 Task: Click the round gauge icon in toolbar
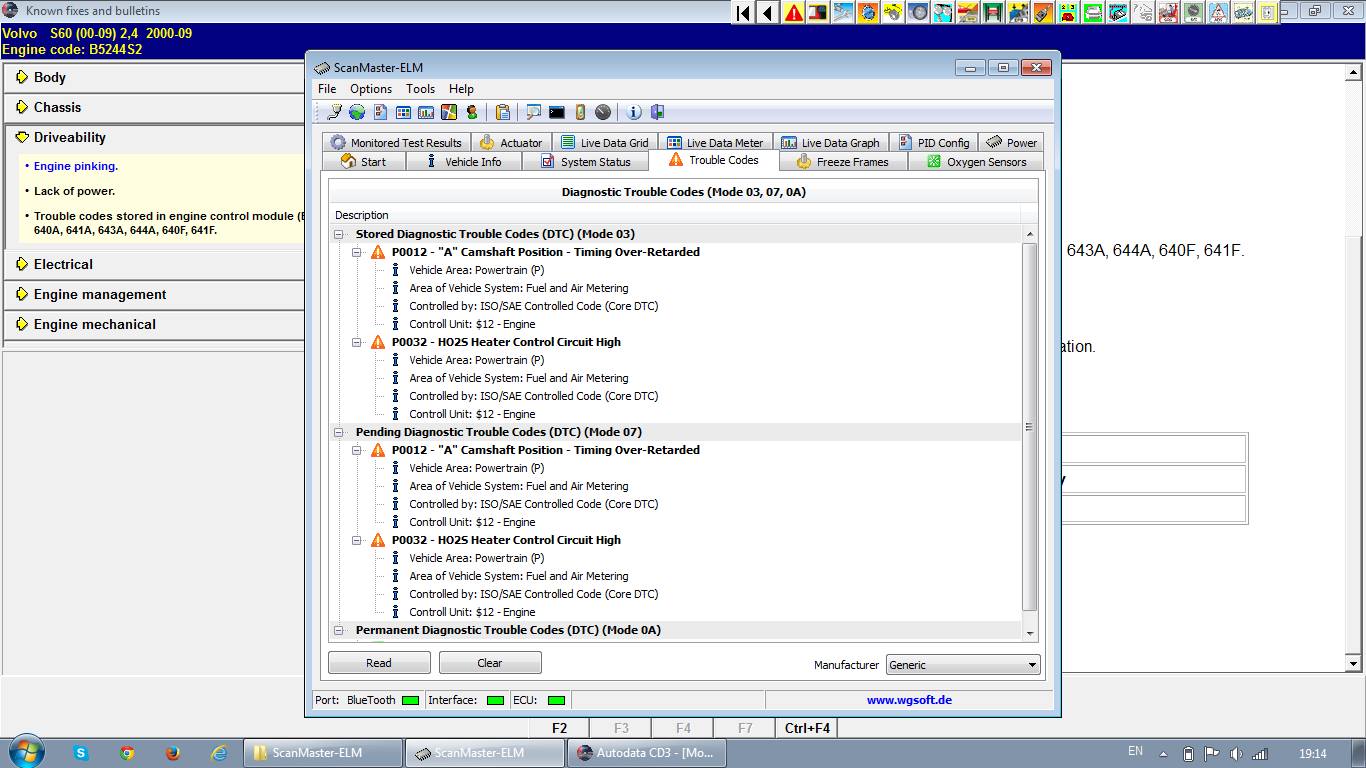coord(603,112)
